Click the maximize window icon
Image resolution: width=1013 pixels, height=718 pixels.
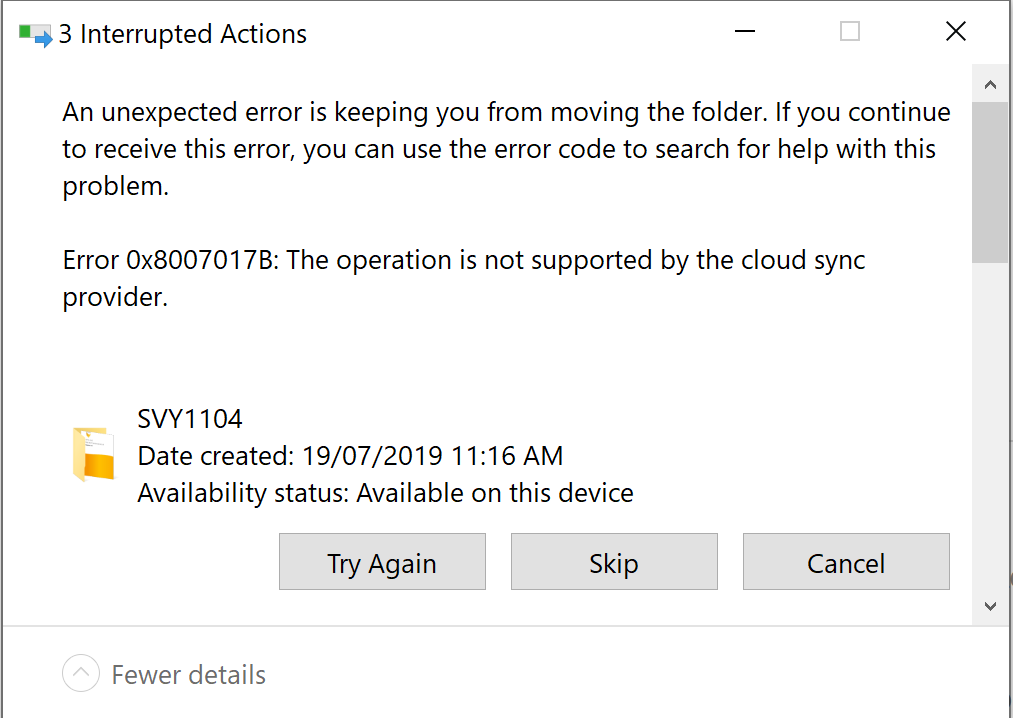tap(849, 31)
